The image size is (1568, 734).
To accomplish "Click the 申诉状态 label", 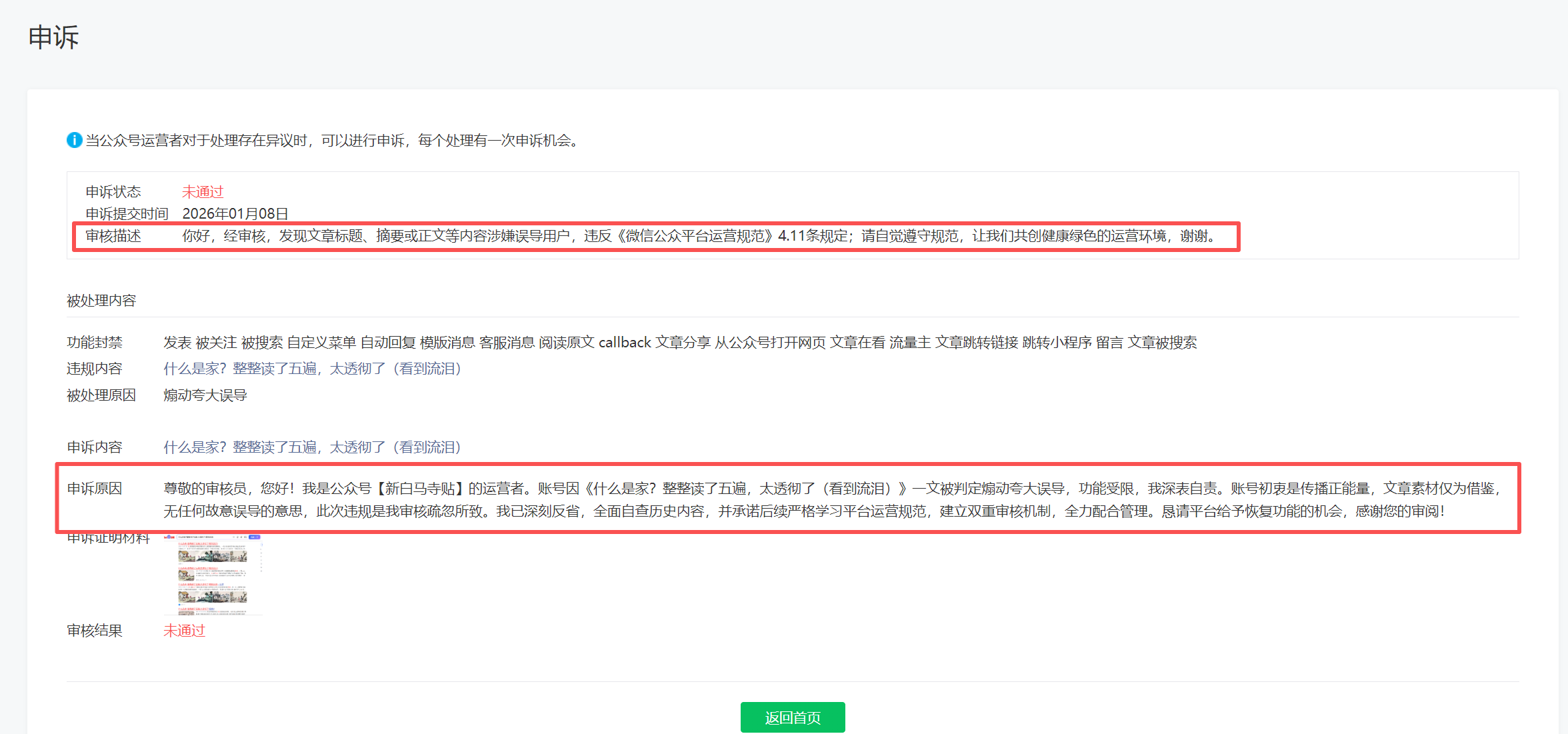I will click(x=113, y=192).
